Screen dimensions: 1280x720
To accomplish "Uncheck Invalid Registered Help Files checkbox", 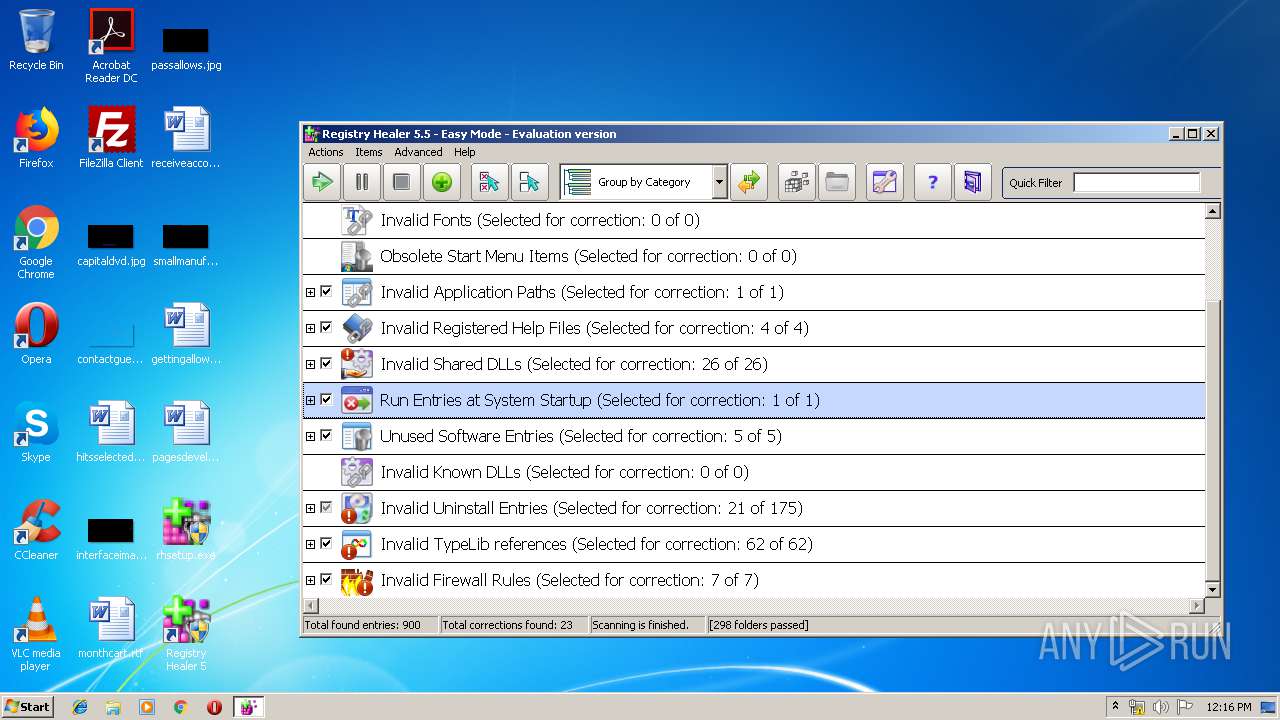I will tap(326, 328).
